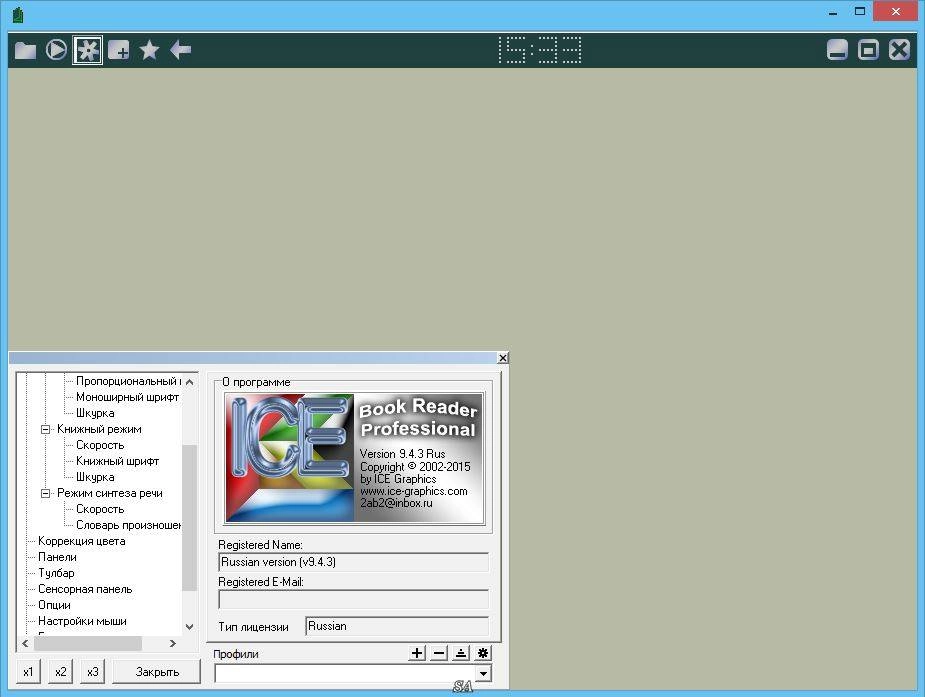925x697 pixels.
Task: Click the tree horizontal scrollbar thumb
Action: (87, 643)
